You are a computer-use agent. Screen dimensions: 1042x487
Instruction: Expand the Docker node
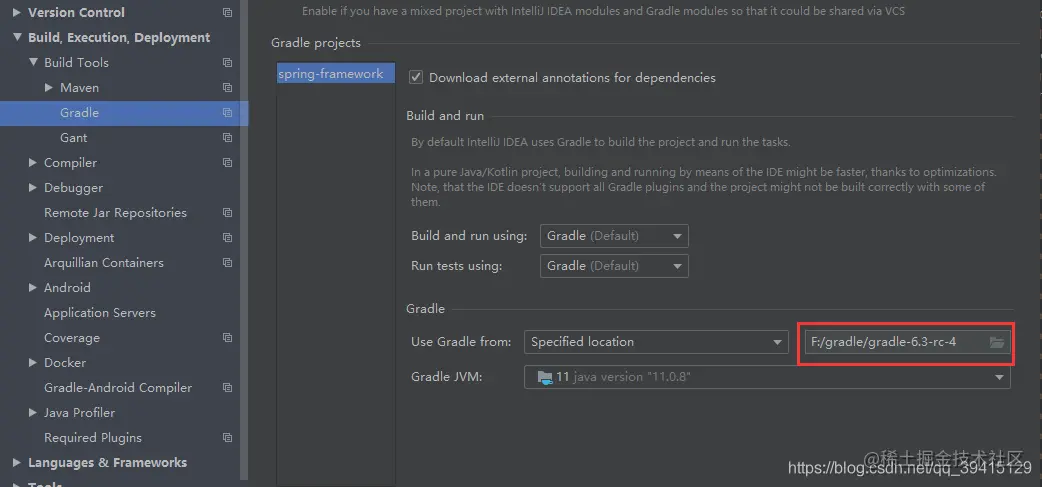tap(33, 363)
